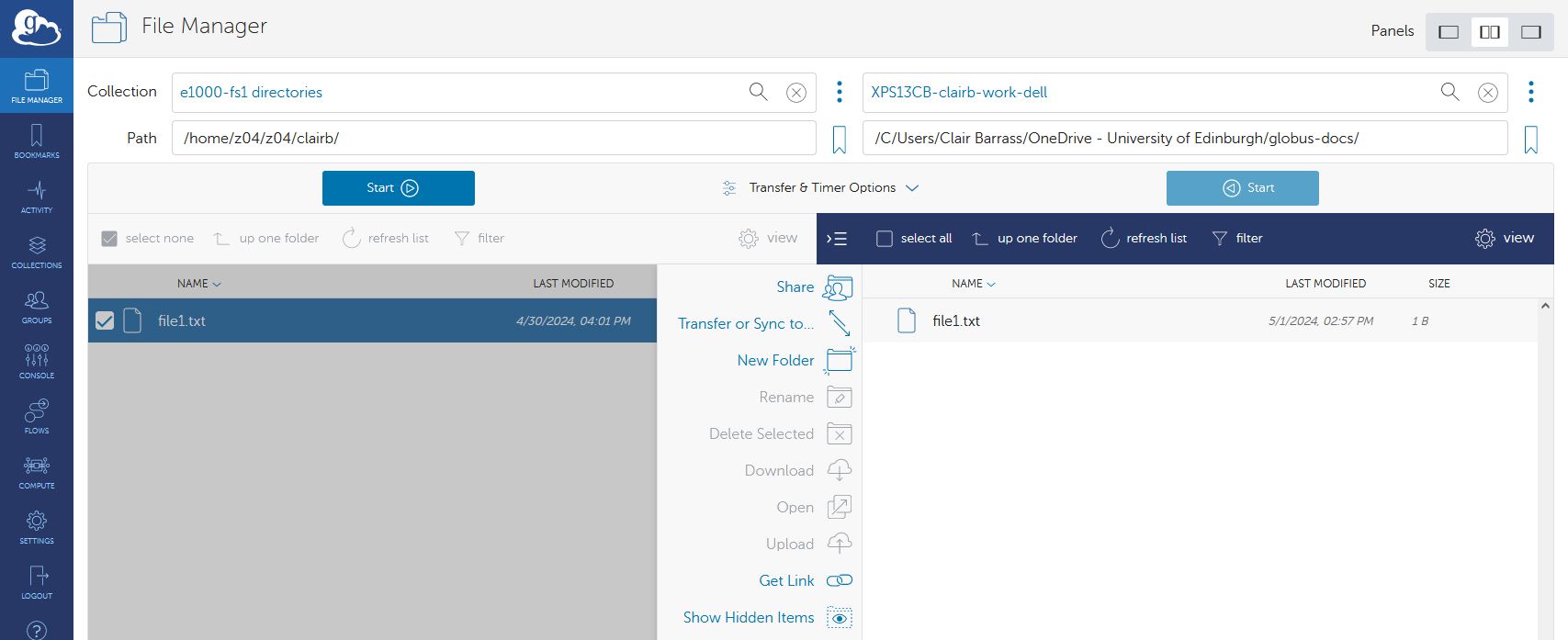Refresh the left pane file list
1568x640 pixels.
click(386, 239)
